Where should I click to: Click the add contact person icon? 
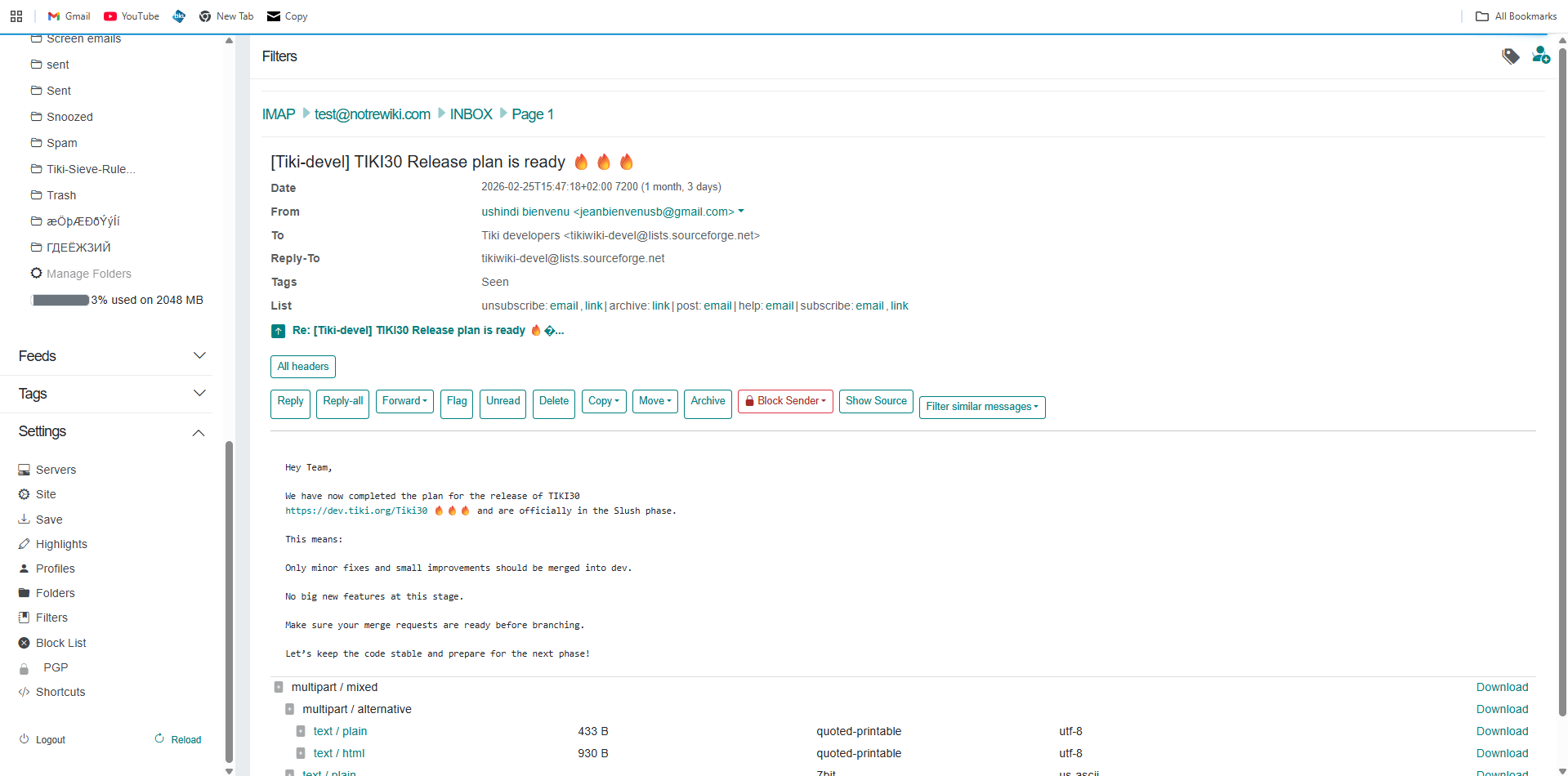coord(1540,56)
